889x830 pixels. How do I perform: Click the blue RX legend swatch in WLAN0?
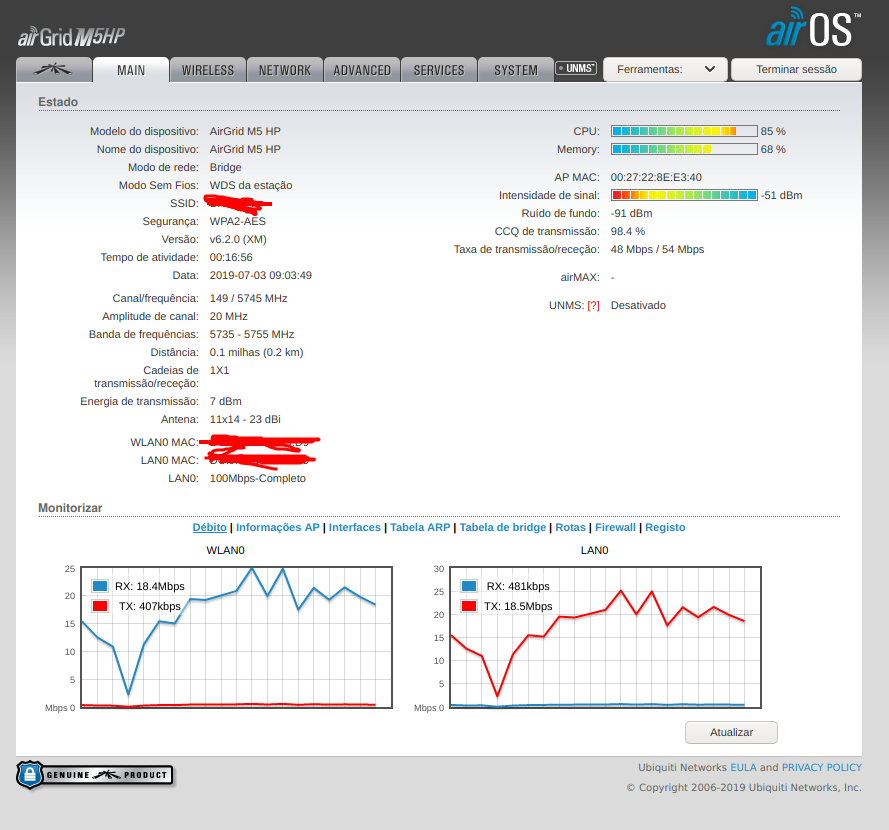[100, 586]
